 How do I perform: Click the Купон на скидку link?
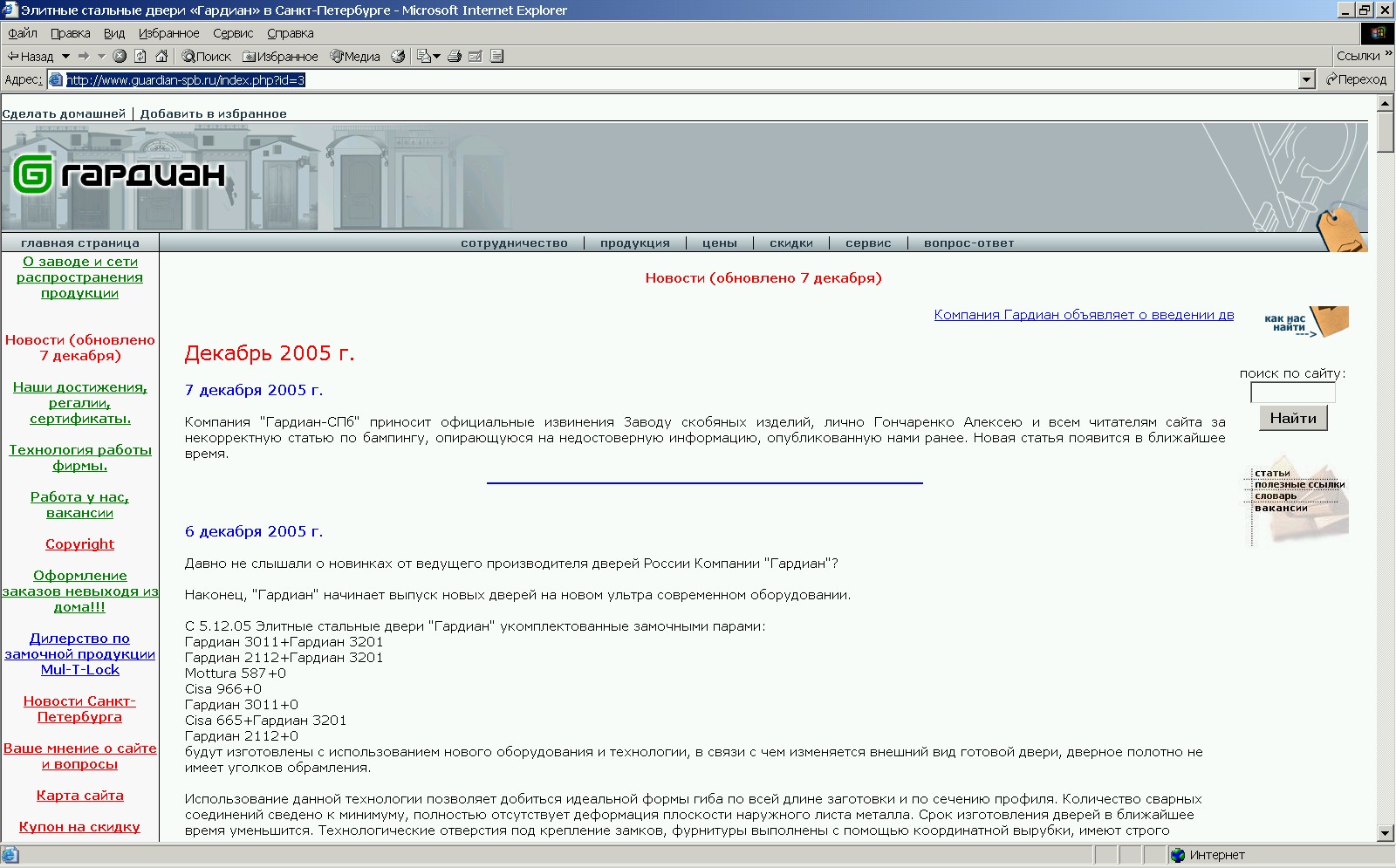pos(79,826)
